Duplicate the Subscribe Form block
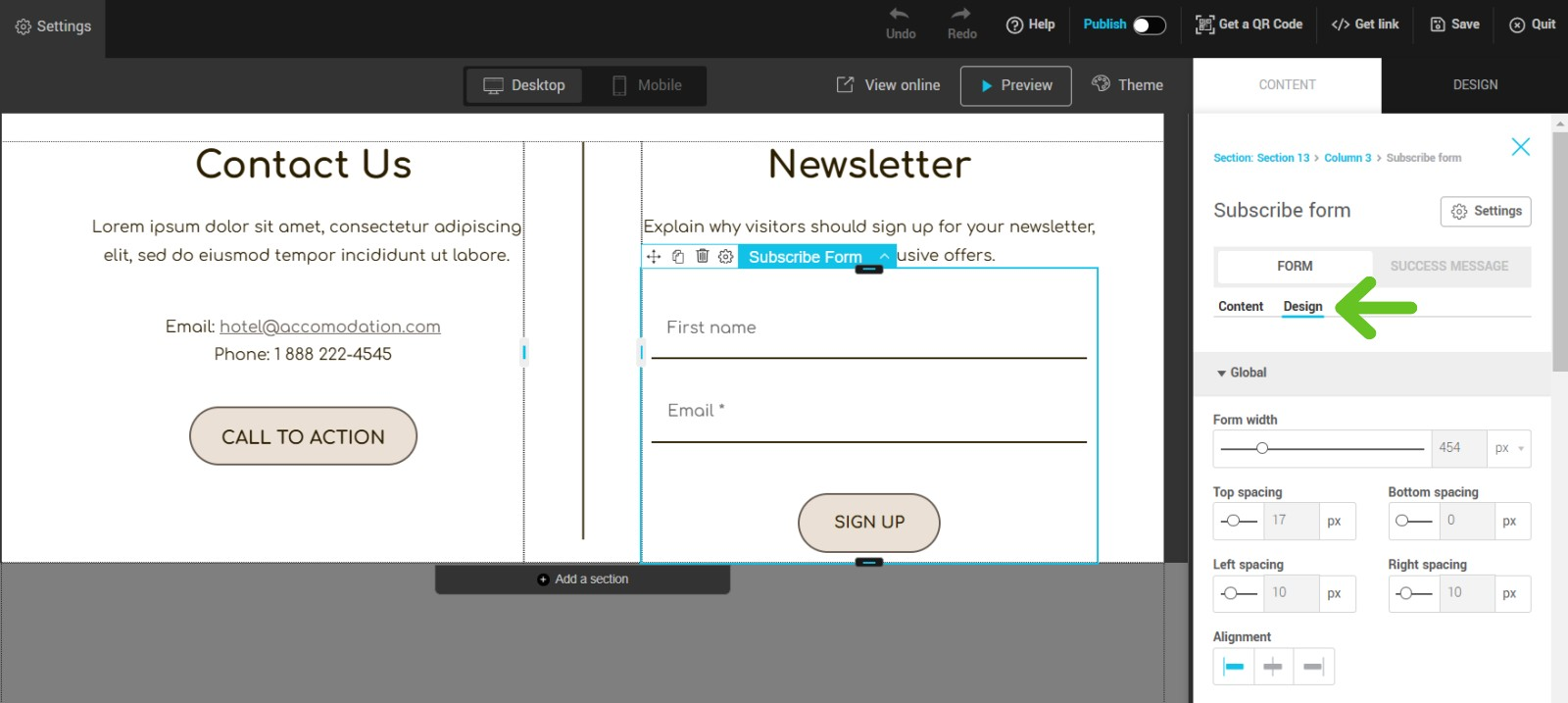Viewport: 1568px width, 703px height. pyautogui.click(x=678, y=257)
